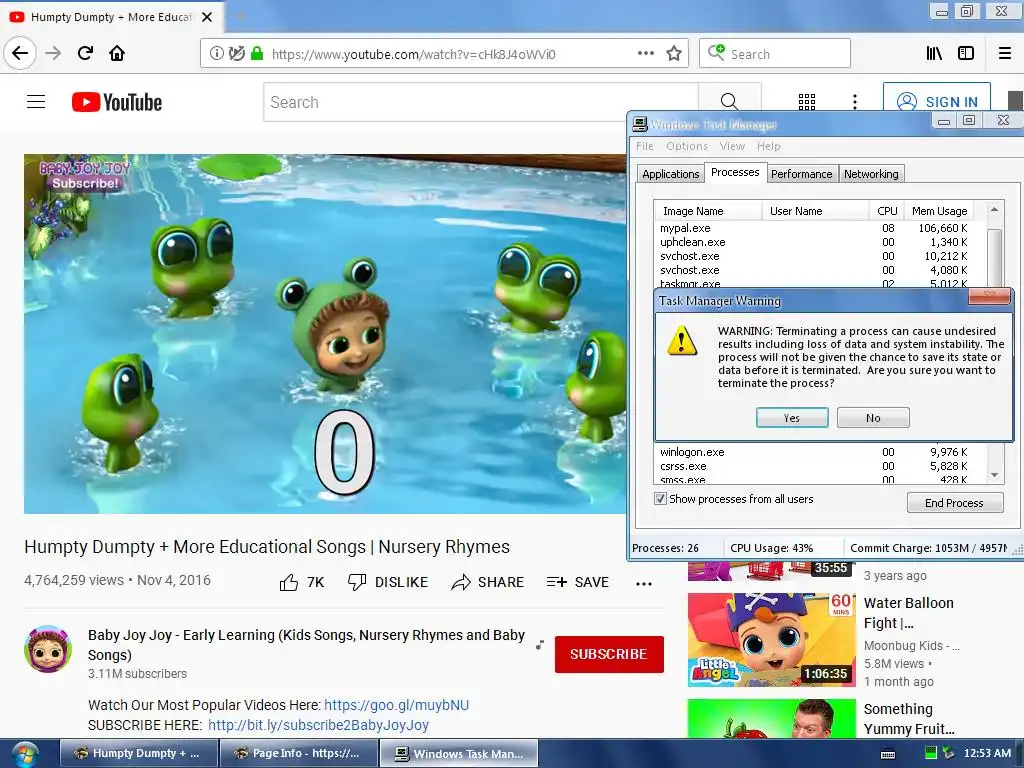Open Task Manager Help menu
This screenshot has width=1024, height=768.
[x=769, y=146]
